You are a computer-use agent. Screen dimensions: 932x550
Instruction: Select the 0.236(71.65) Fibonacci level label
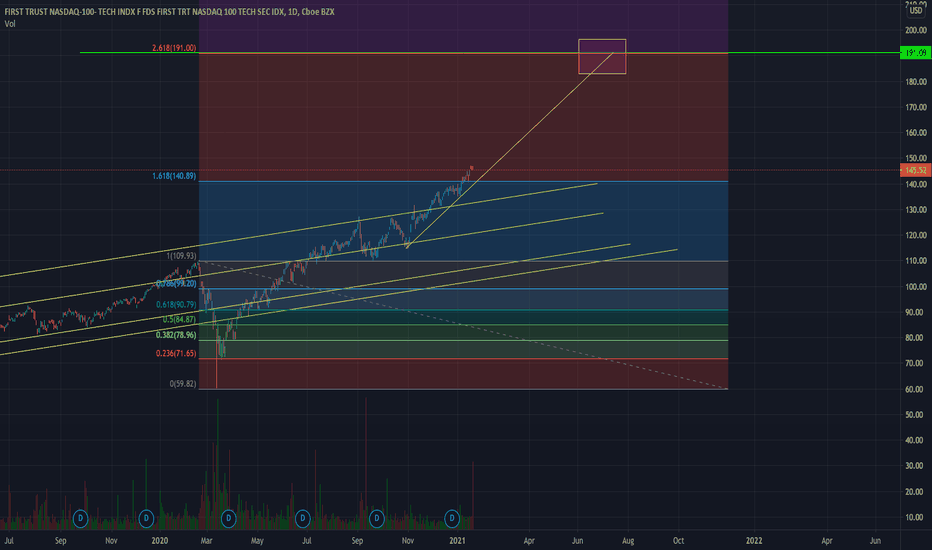point(176,353)
